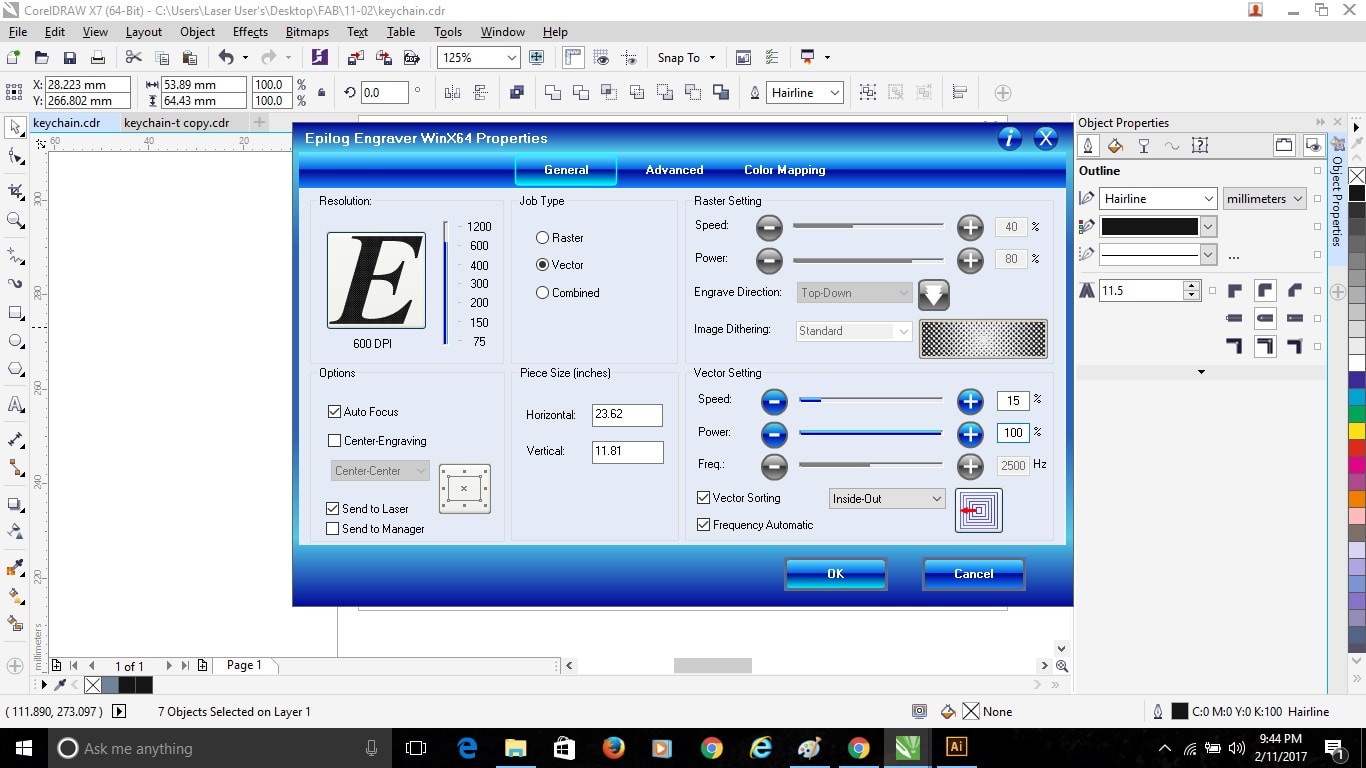Open Adobe Illustrator from the taskbar
The width and height of the screenshot is (1366, 768).
point(956,747)
